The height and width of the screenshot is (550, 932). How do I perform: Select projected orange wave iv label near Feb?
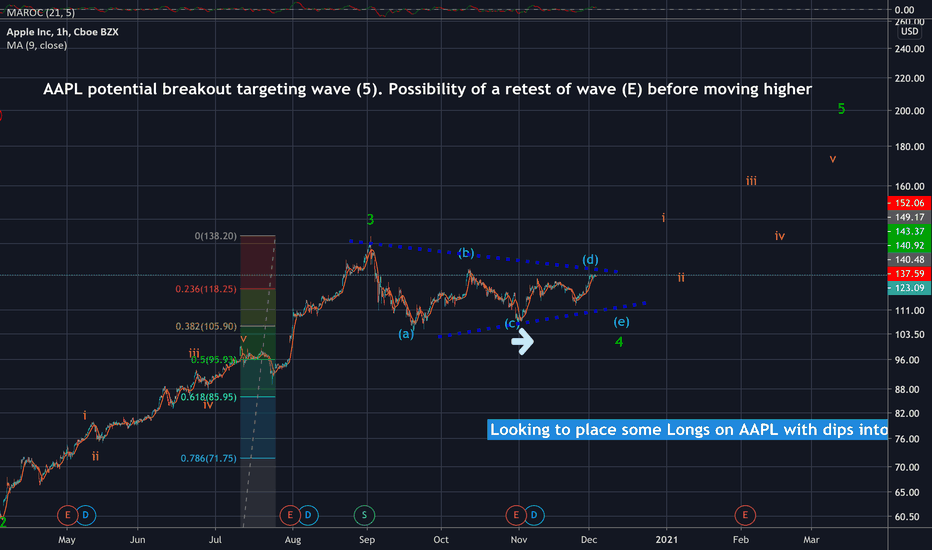tap(780, 236)
